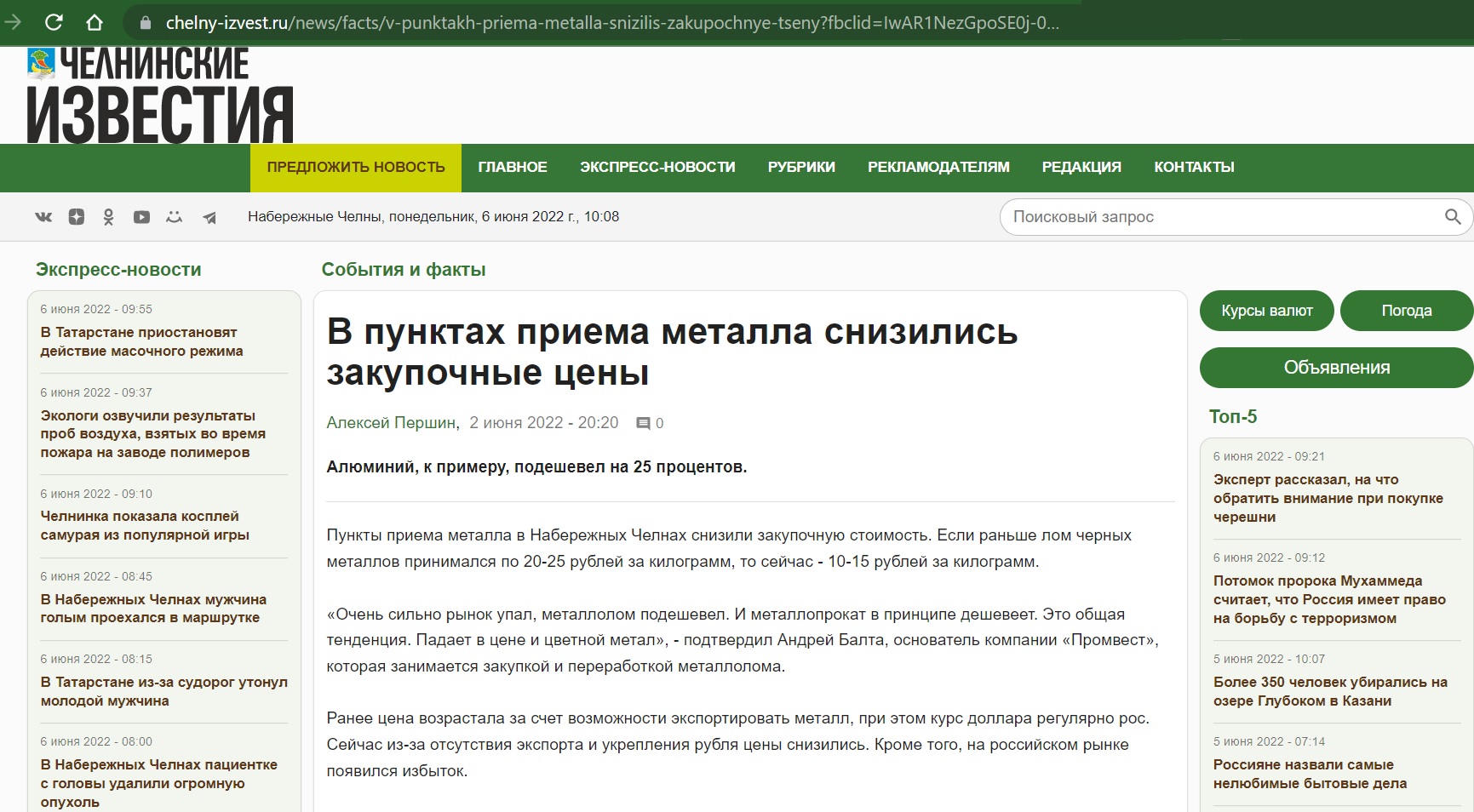Open the Объявления button
The width and height of the screenshot is (1474, 812).
coord(1336,368)
